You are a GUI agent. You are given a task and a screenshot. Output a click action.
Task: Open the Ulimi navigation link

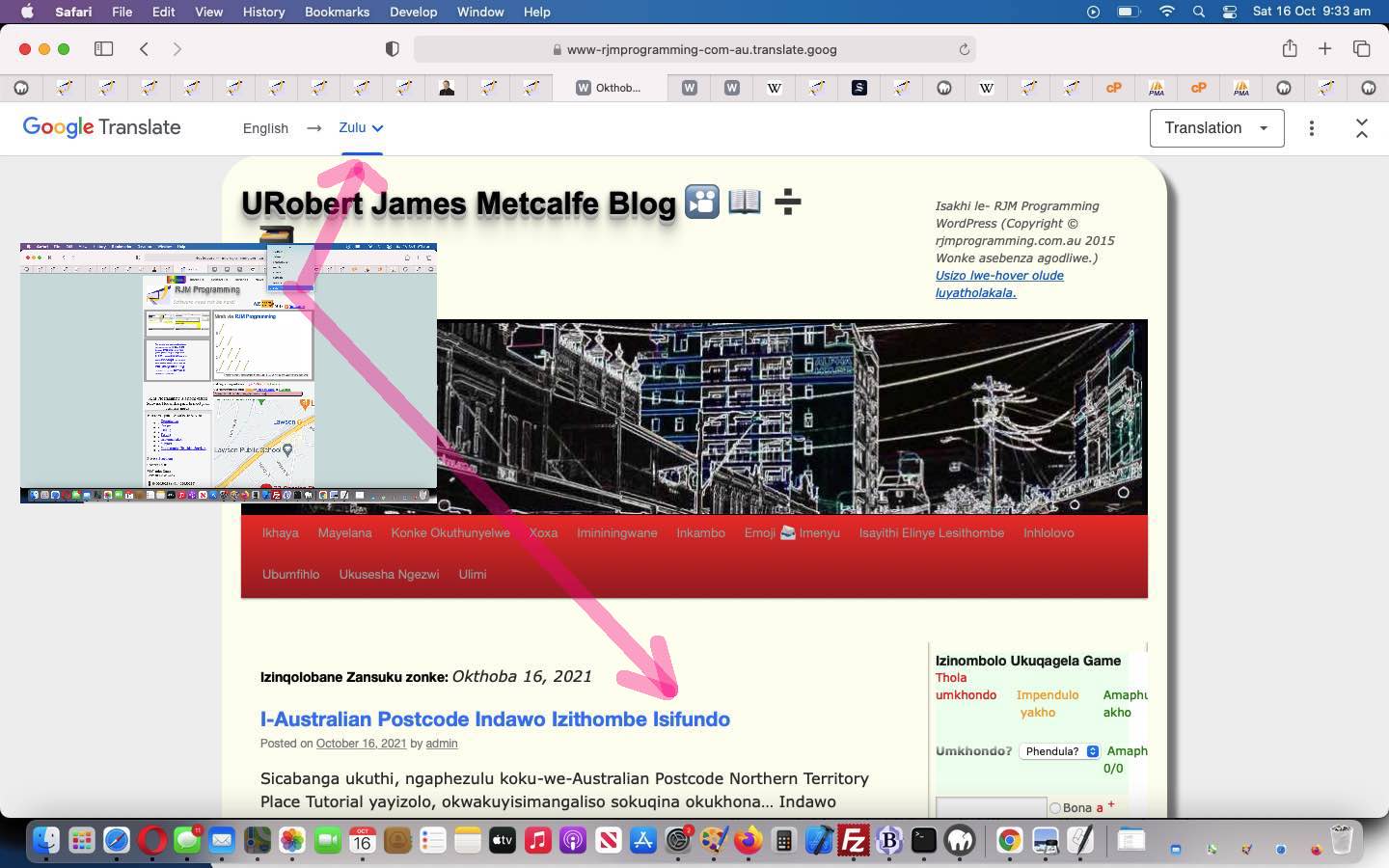[473, 574]
